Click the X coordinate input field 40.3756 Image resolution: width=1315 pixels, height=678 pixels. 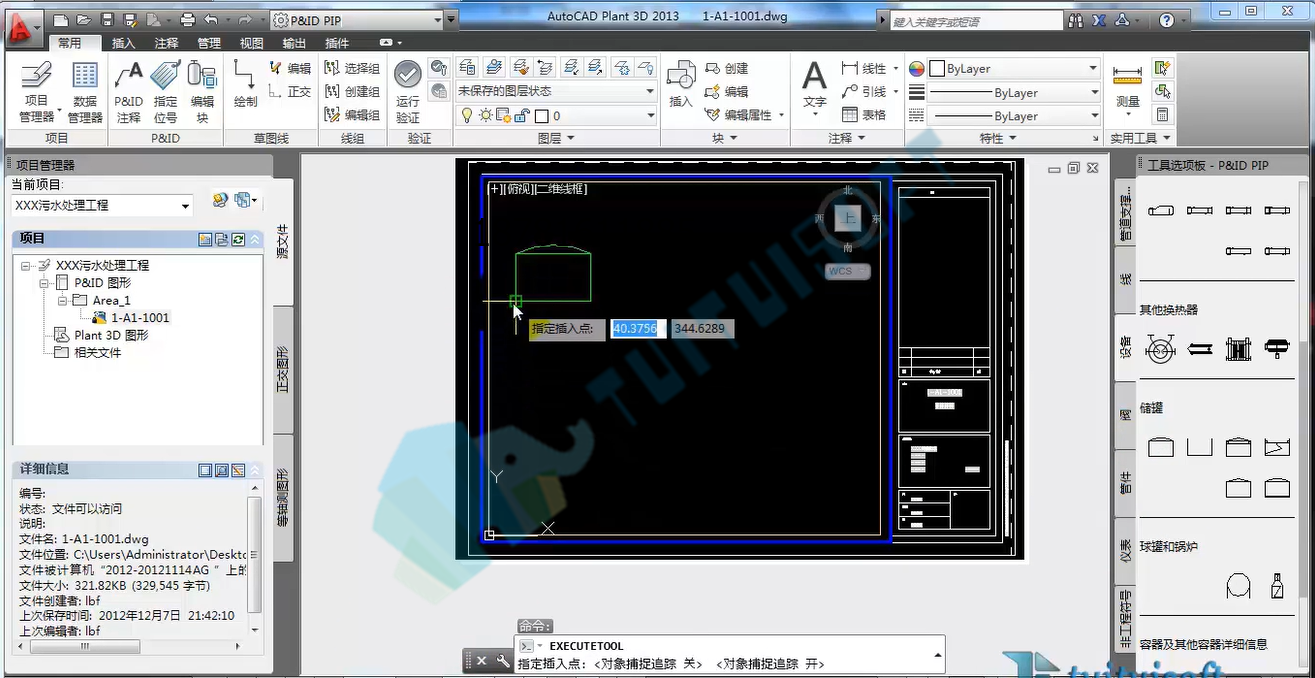tap(638, 328)
